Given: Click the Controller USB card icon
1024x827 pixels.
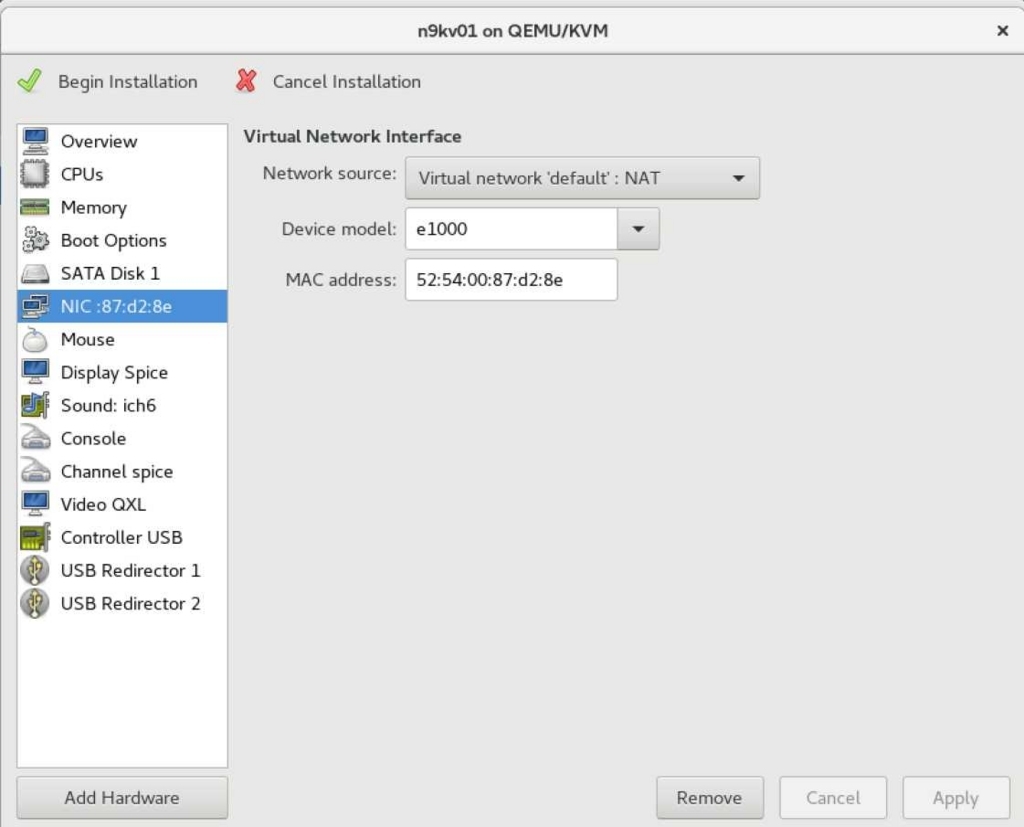Looking at the screenshot, I should [x=35, y=538].
